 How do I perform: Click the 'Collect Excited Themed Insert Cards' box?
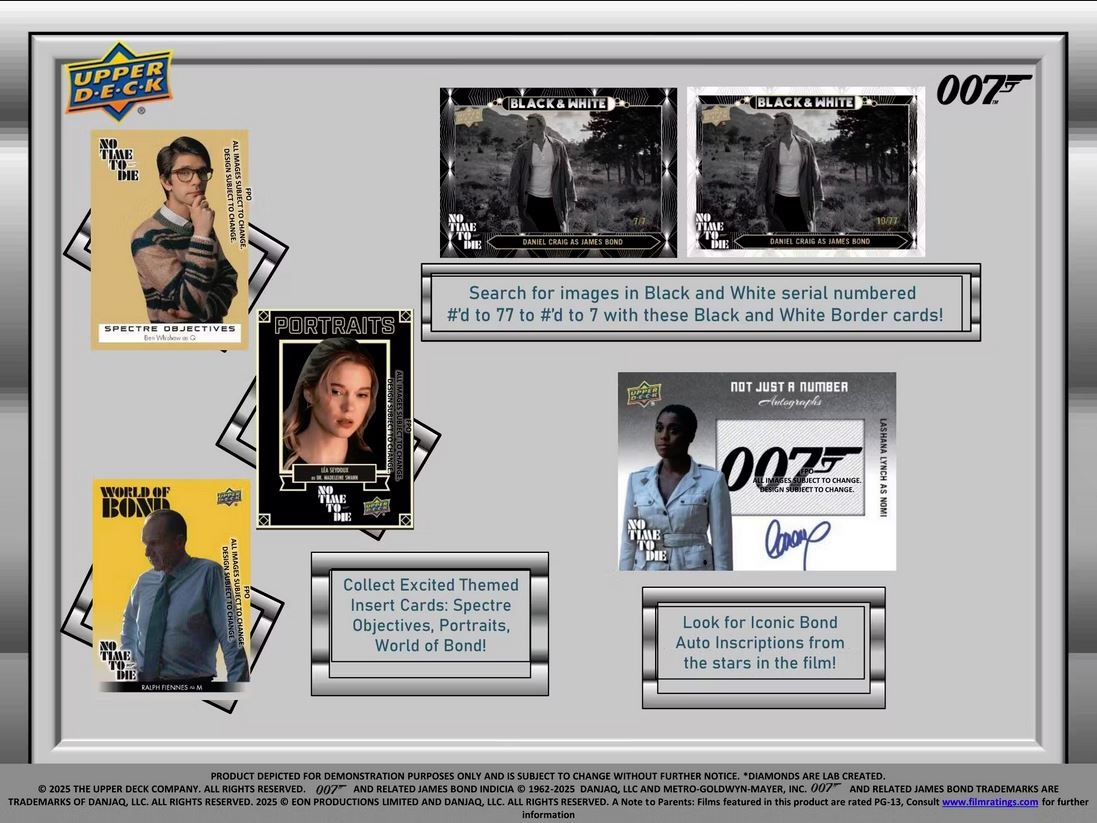(x=430, y=615)
